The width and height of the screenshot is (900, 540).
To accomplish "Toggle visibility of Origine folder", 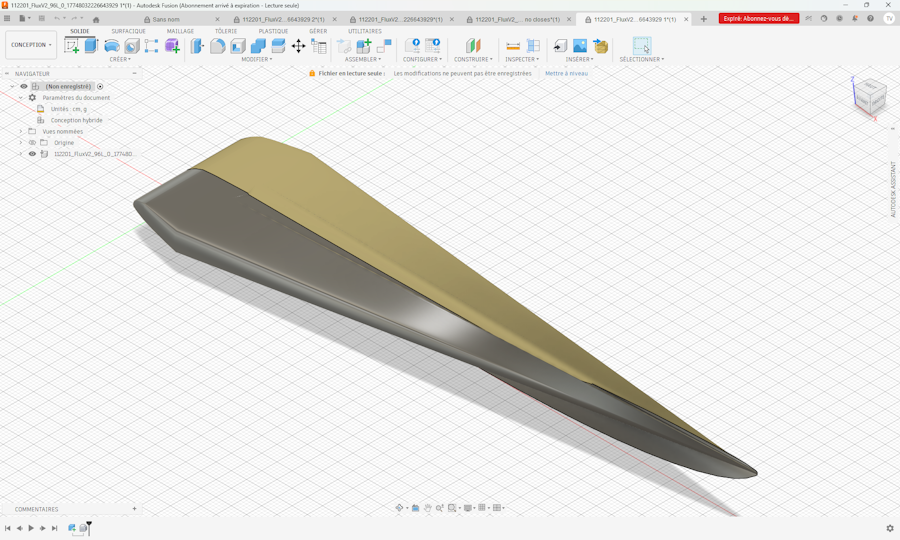I will [x=32, y=143].
